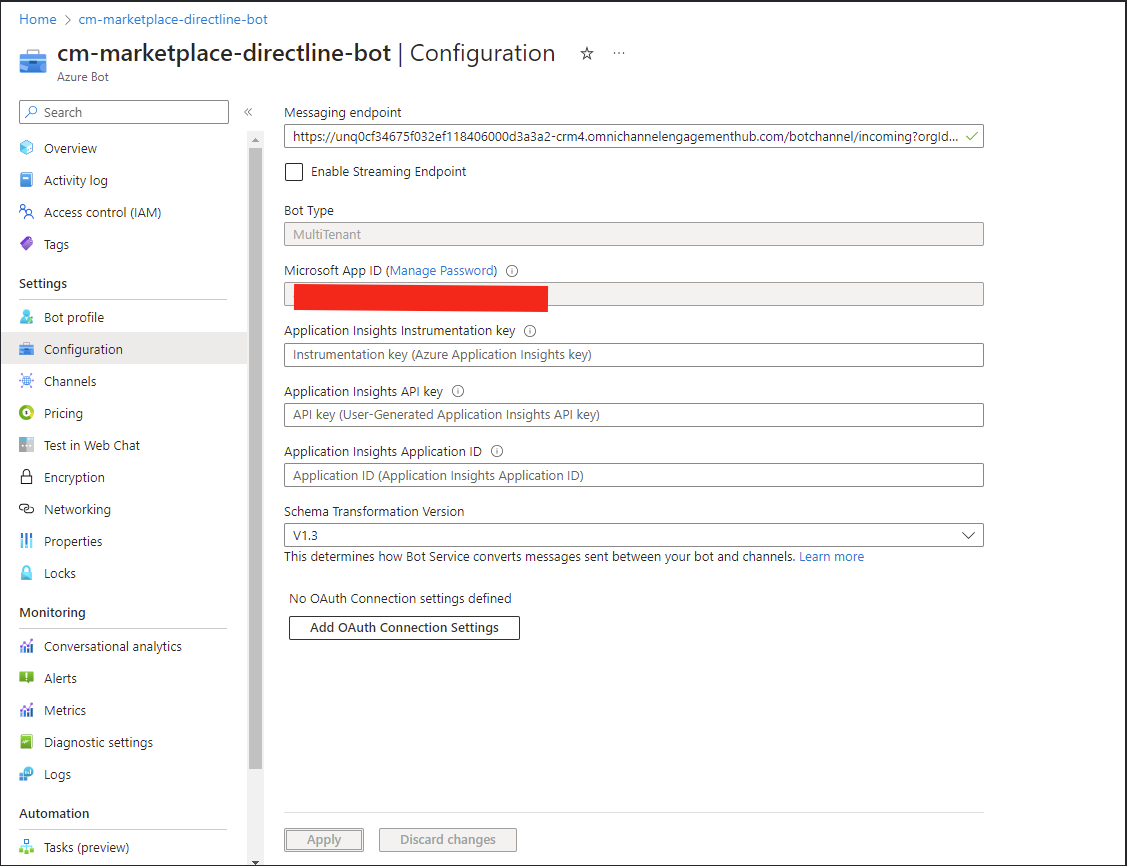Click the Properties icon
Image resolution: width=1127 pixels, height=866 pixels.
click(x=27, y=540)
